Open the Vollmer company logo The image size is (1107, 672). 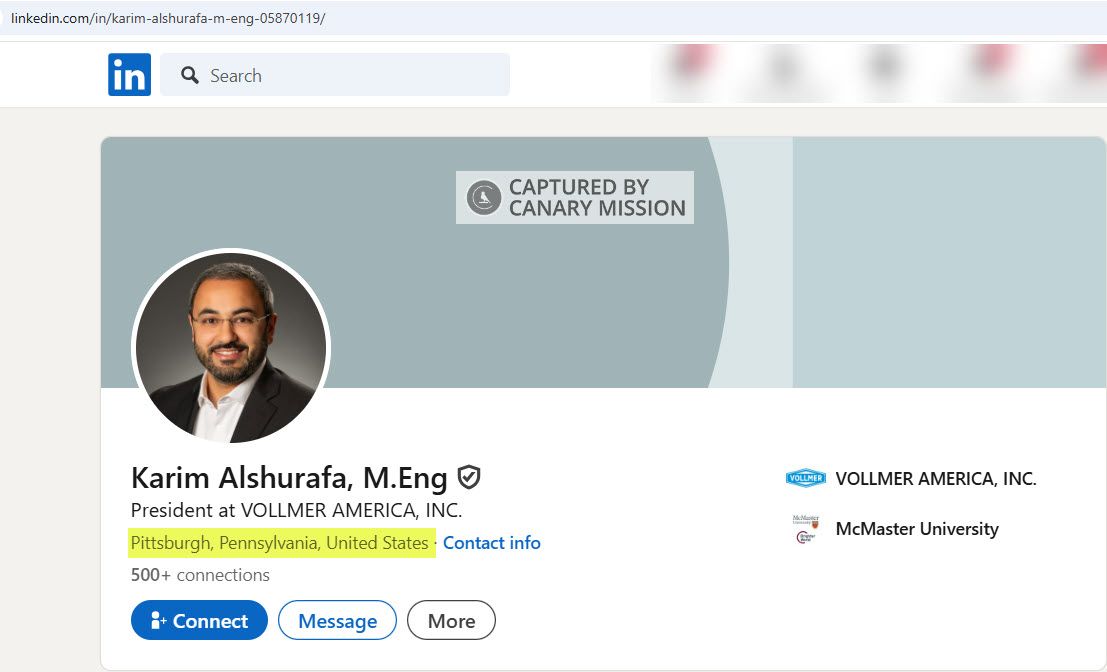pos(805,479)
